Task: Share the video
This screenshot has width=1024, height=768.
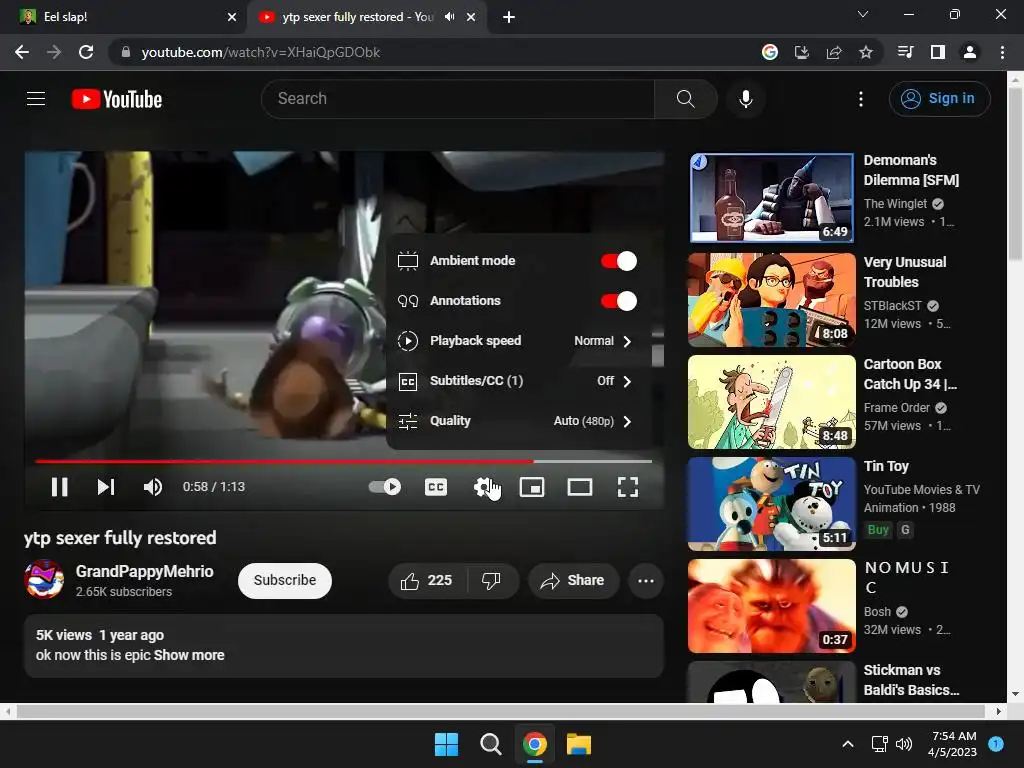Action: click(573, 581)
